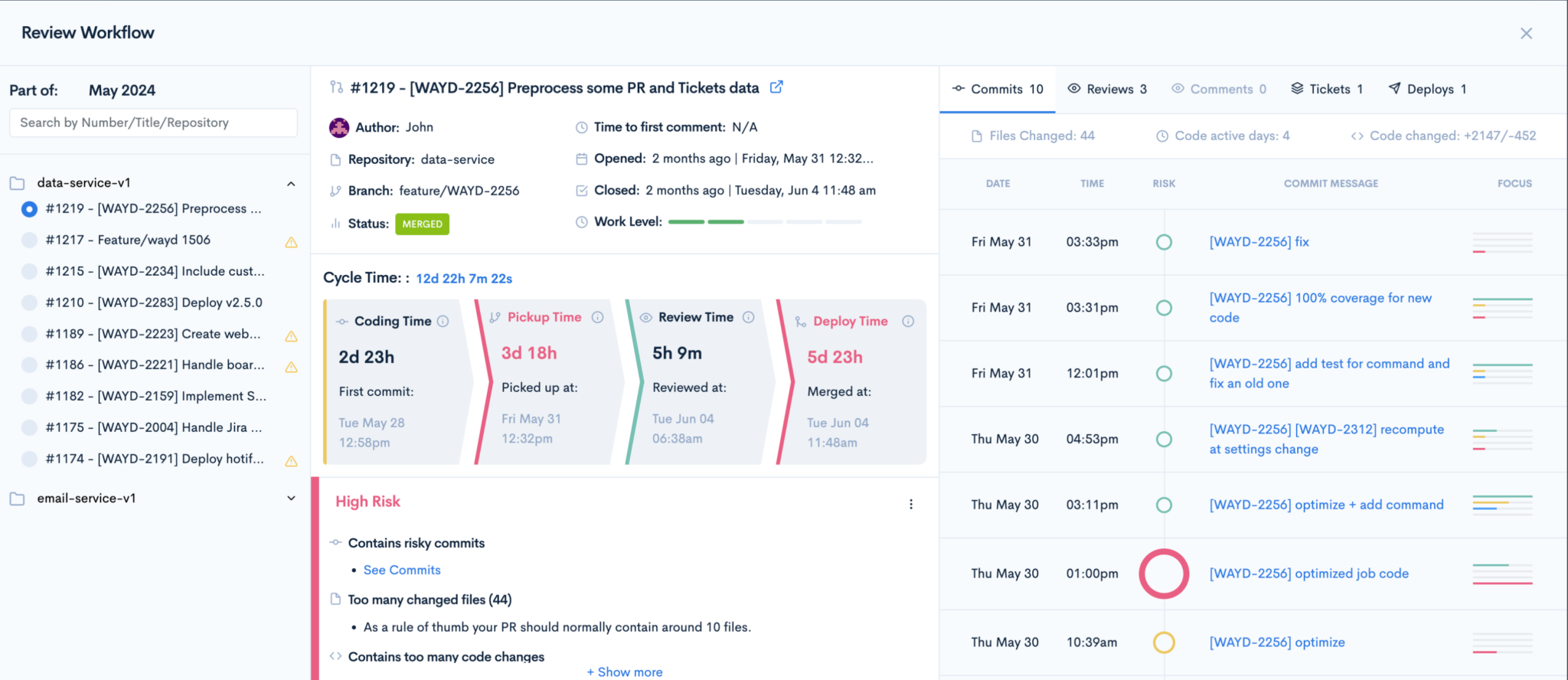Click the data-service-v1 folder icon

point(18,181)
